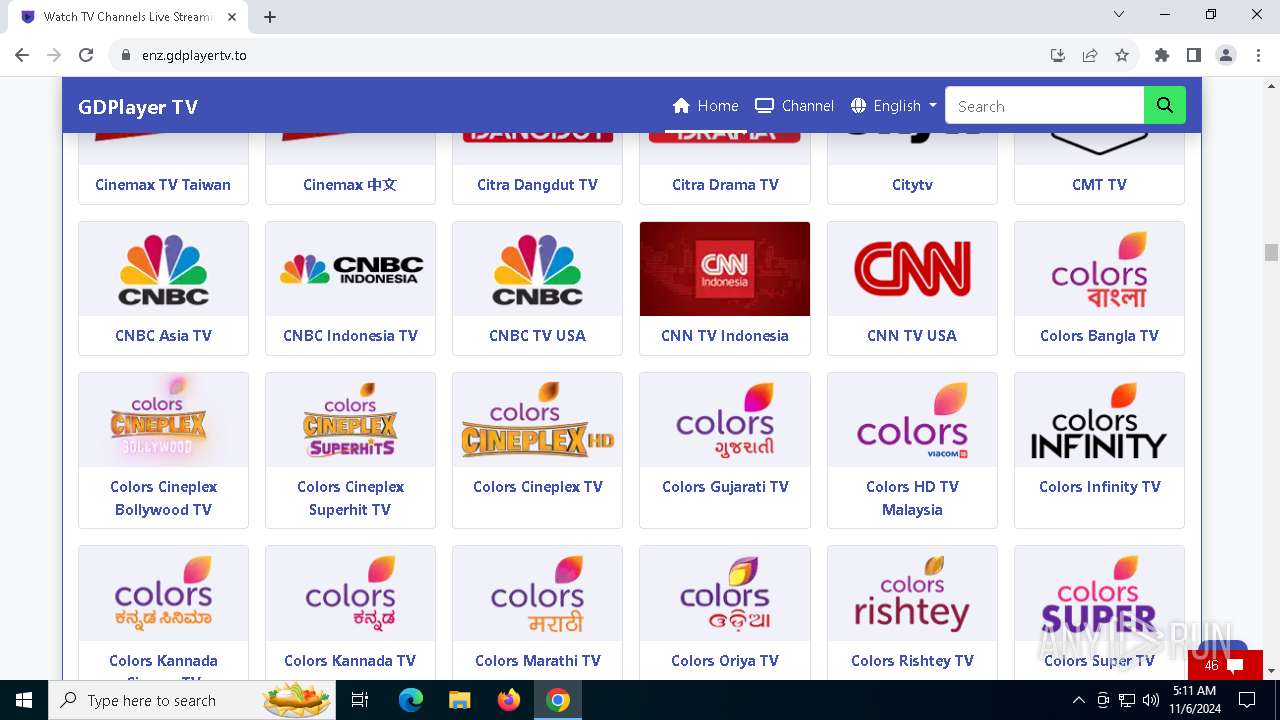The height and width of the screenshot is (720, 1280).
Task: Open the CNN TV USA logo thumbnail
Action: pos(912,269)
